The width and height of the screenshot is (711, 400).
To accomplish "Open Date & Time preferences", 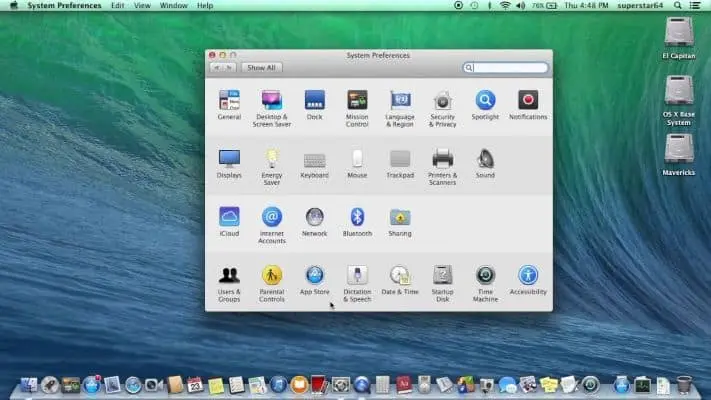I will tap(399, 280).
